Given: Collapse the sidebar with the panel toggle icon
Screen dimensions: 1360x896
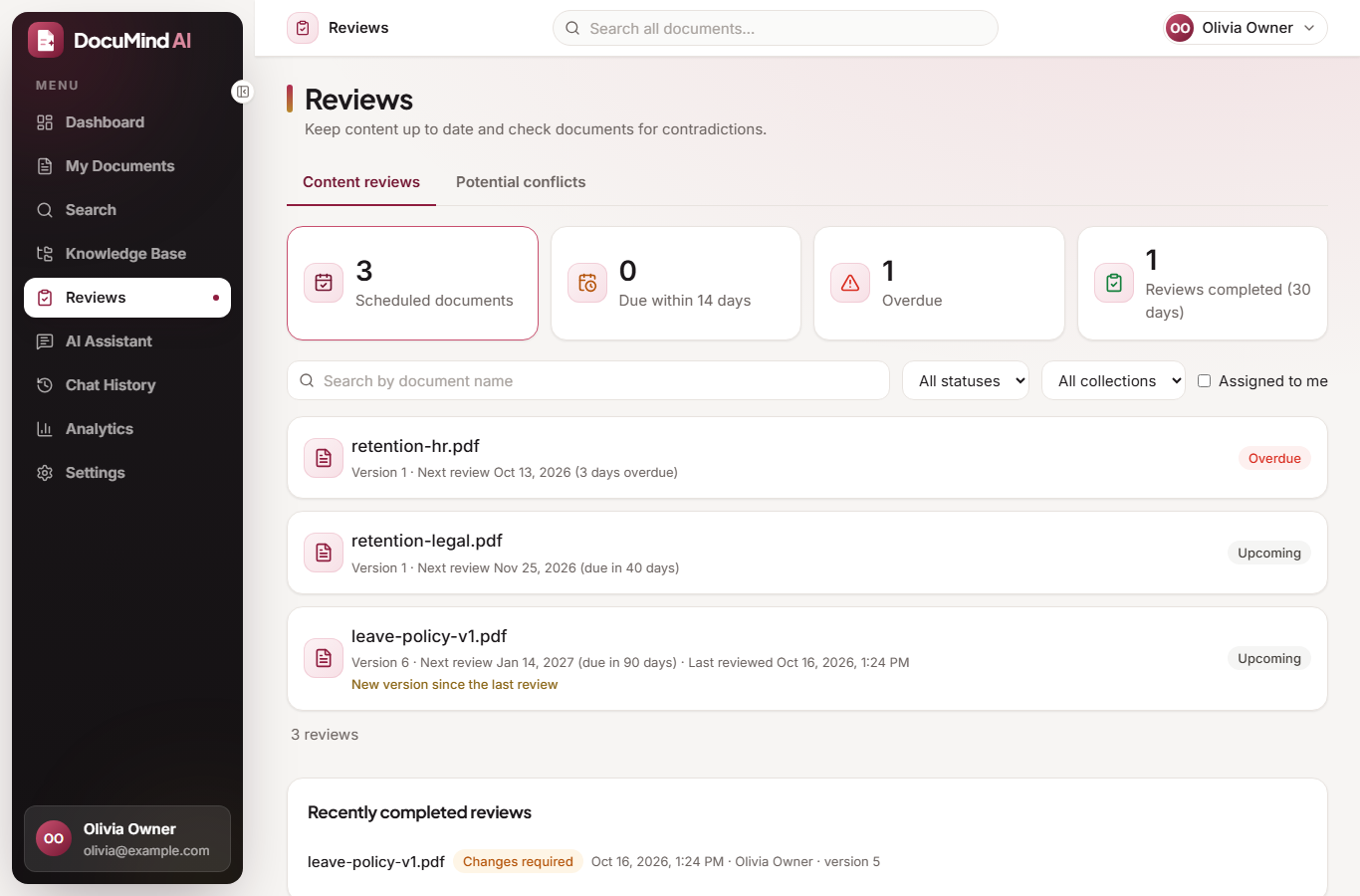Looking at the screenshot, I should coord(243,92).
